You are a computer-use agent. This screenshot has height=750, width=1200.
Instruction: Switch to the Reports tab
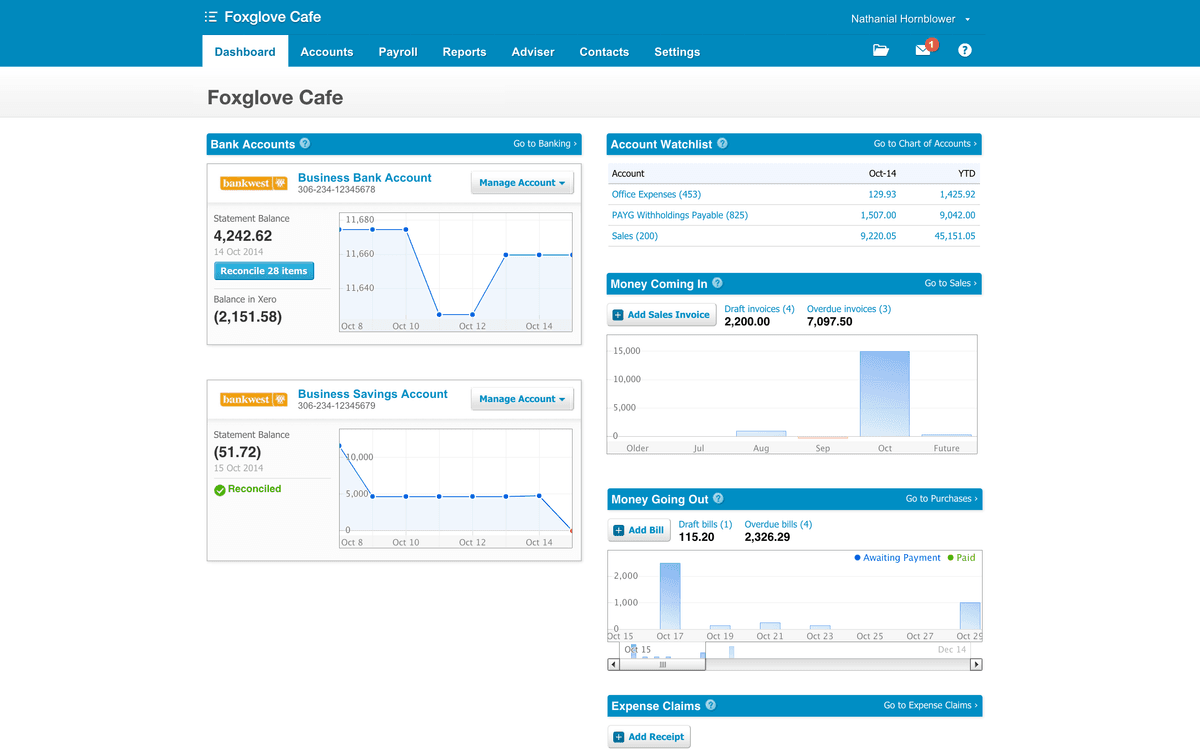(x=464, y=52)
